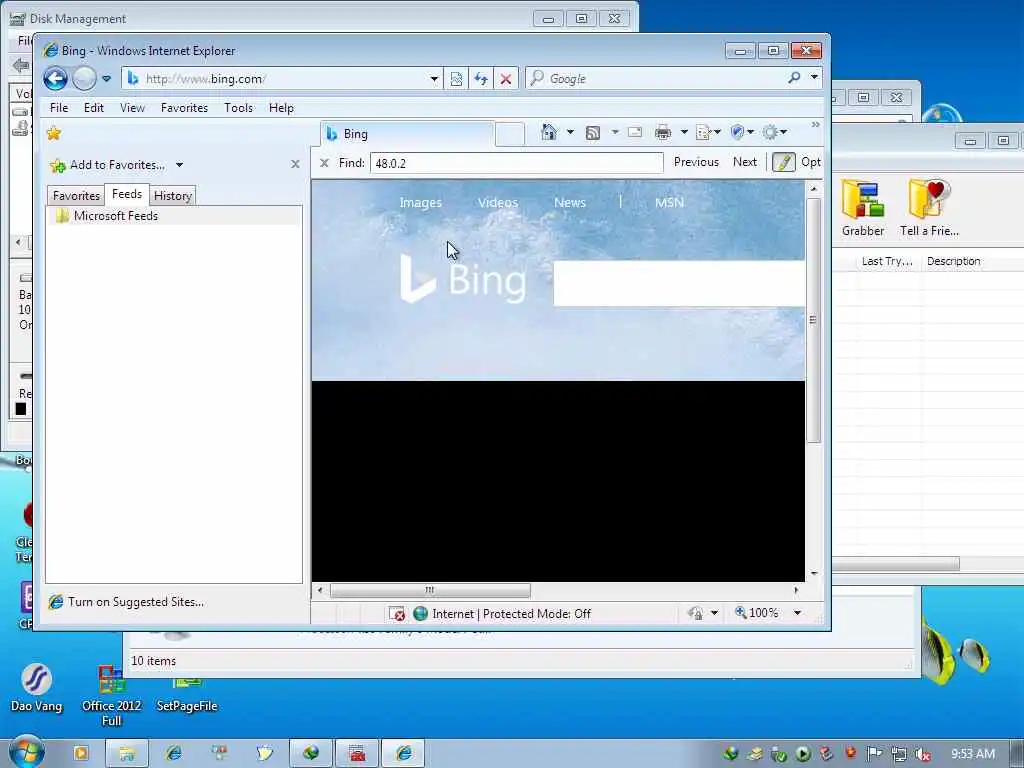Expand the Home button dropdown
This screenshot has height=768, width=1024.
(x=570, y=133)
